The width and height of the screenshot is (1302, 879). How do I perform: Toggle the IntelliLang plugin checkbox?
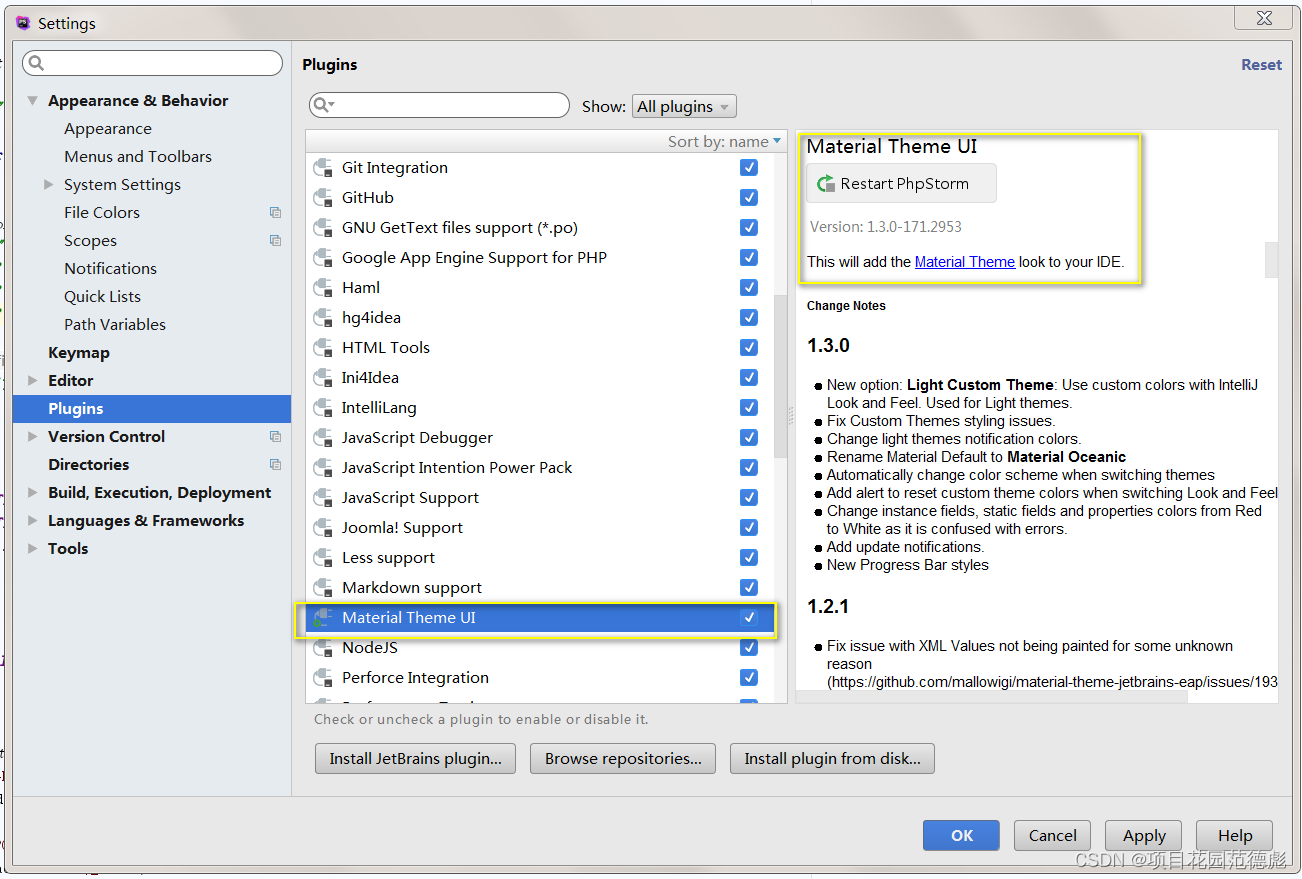coord(749,408)
